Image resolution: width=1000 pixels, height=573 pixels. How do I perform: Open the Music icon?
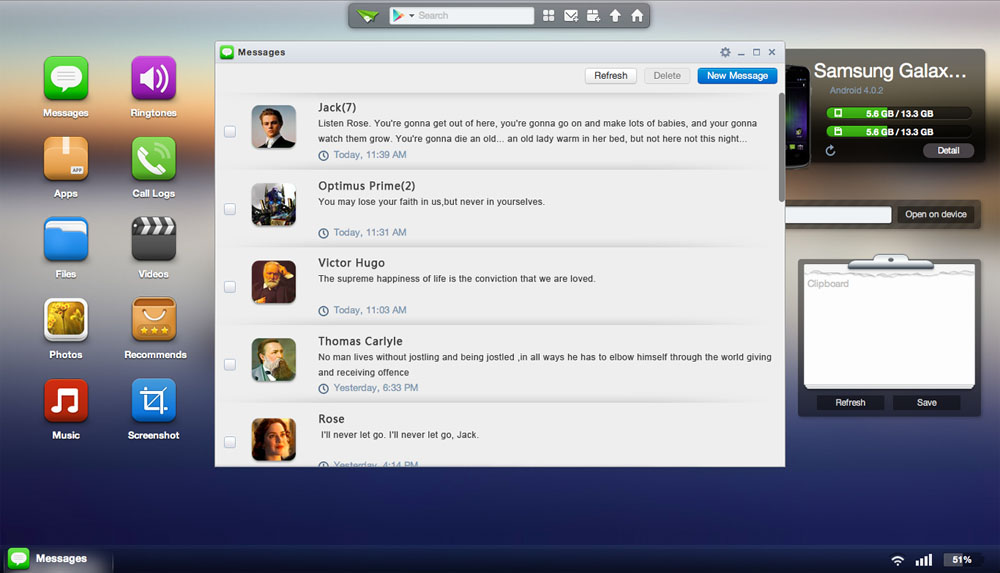[66, 400]
